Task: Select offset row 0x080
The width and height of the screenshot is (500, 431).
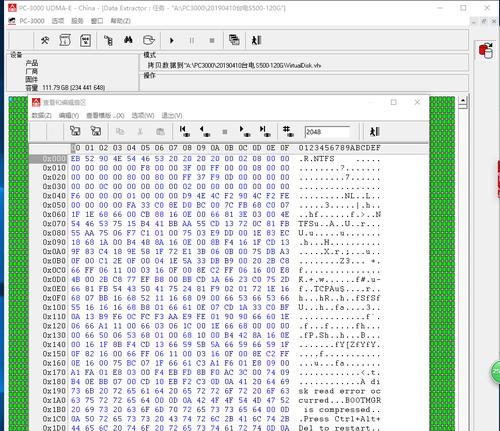Action: 54,233
